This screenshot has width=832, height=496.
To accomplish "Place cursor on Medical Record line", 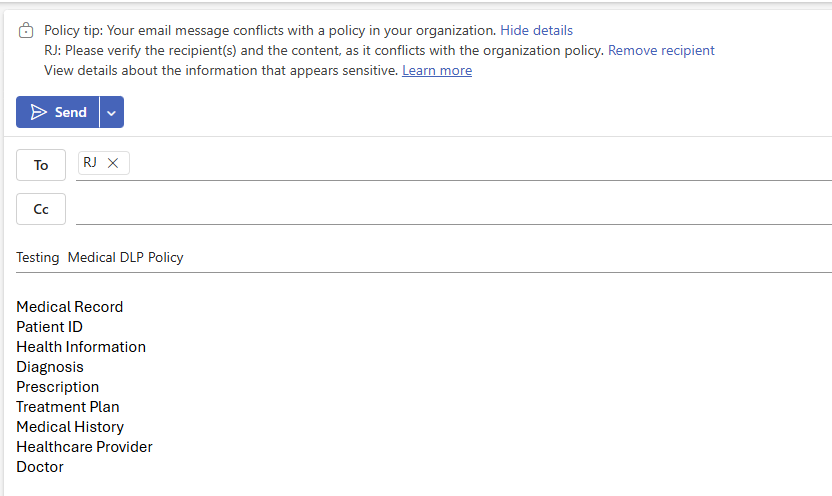I will coord(70,307).
